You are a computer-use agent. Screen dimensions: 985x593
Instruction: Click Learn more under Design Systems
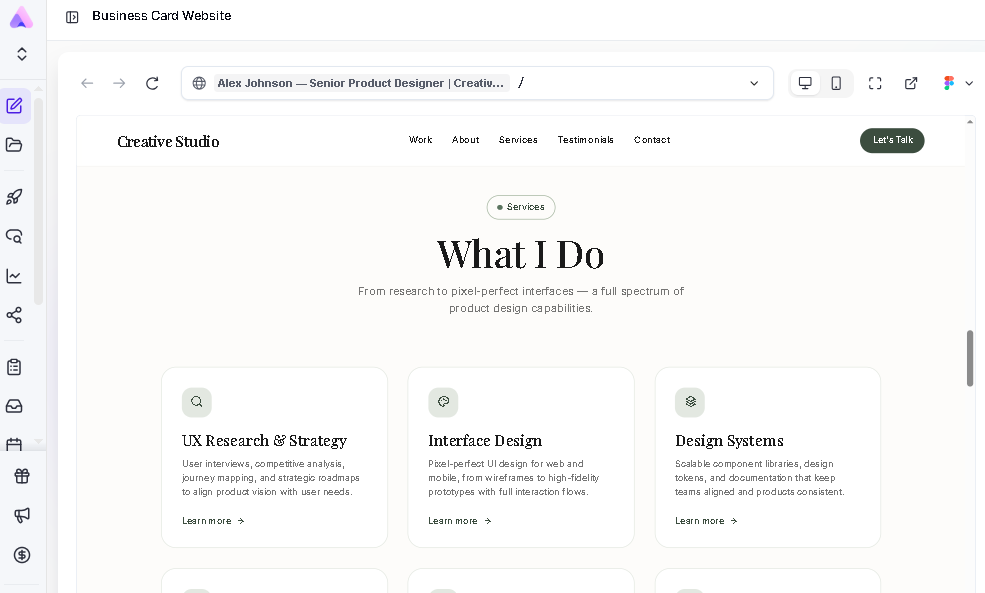[x=706, y=521]
